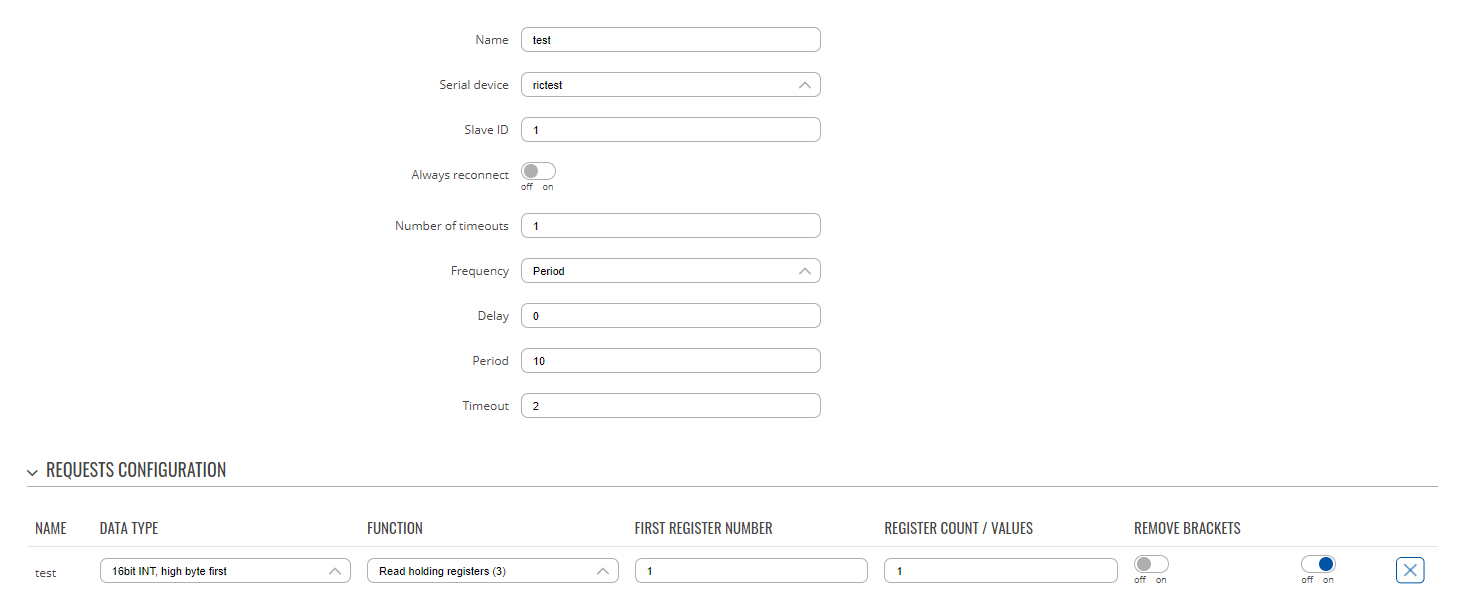Click the Delay input field
Viewport: 1458px width, 606px height.
[671, 316]
